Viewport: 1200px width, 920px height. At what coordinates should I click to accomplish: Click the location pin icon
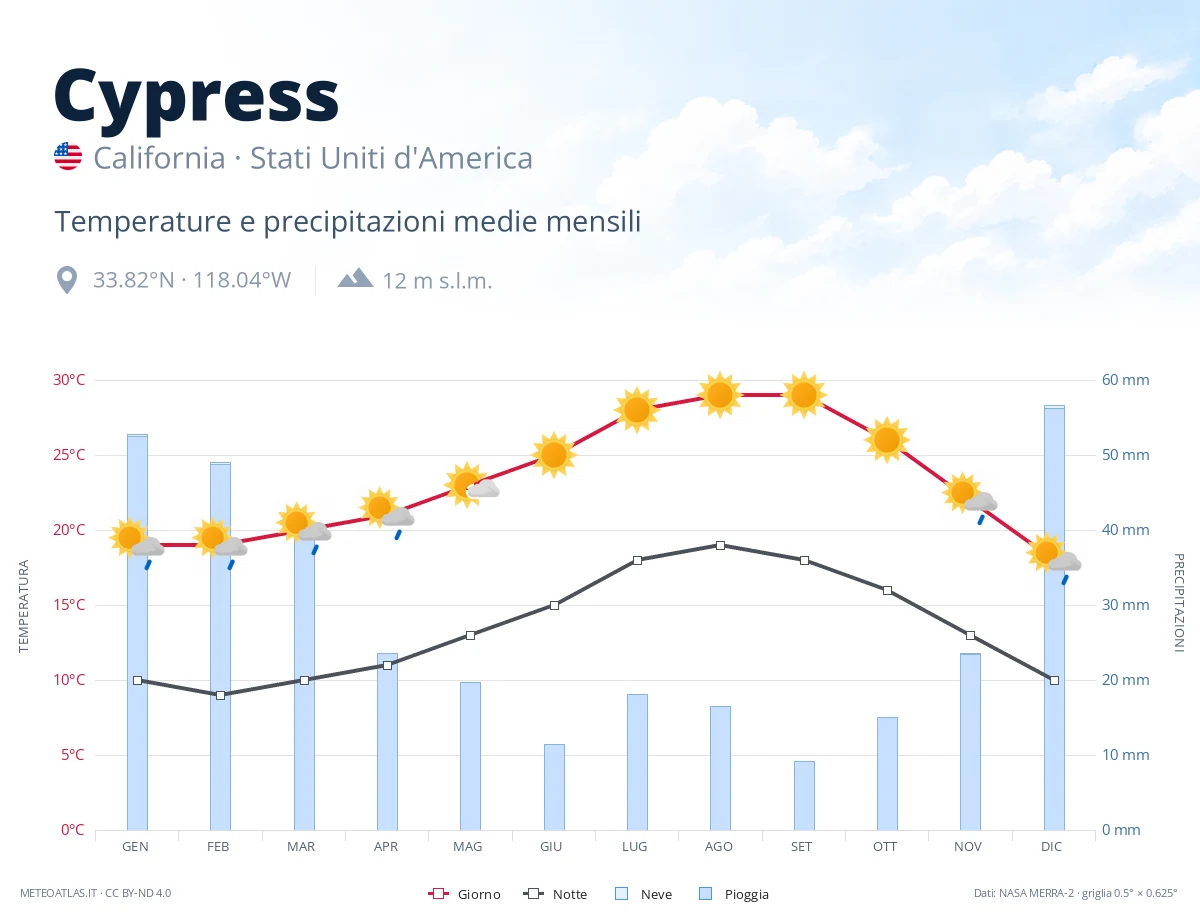[67, 280]
